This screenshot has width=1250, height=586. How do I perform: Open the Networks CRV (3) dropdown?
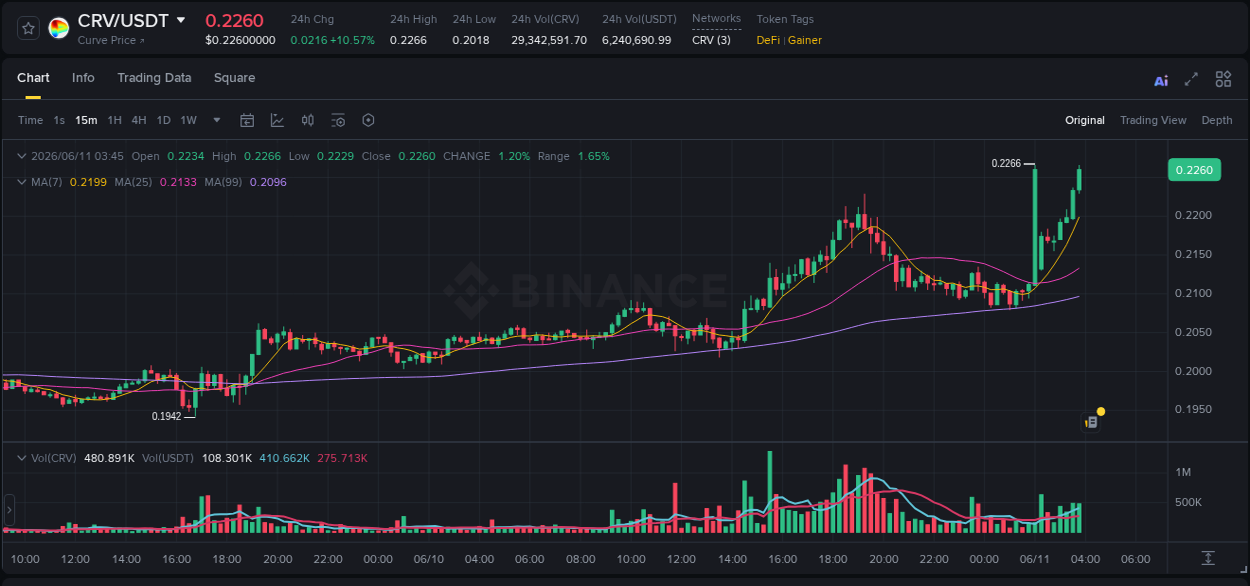click(711, 40)
